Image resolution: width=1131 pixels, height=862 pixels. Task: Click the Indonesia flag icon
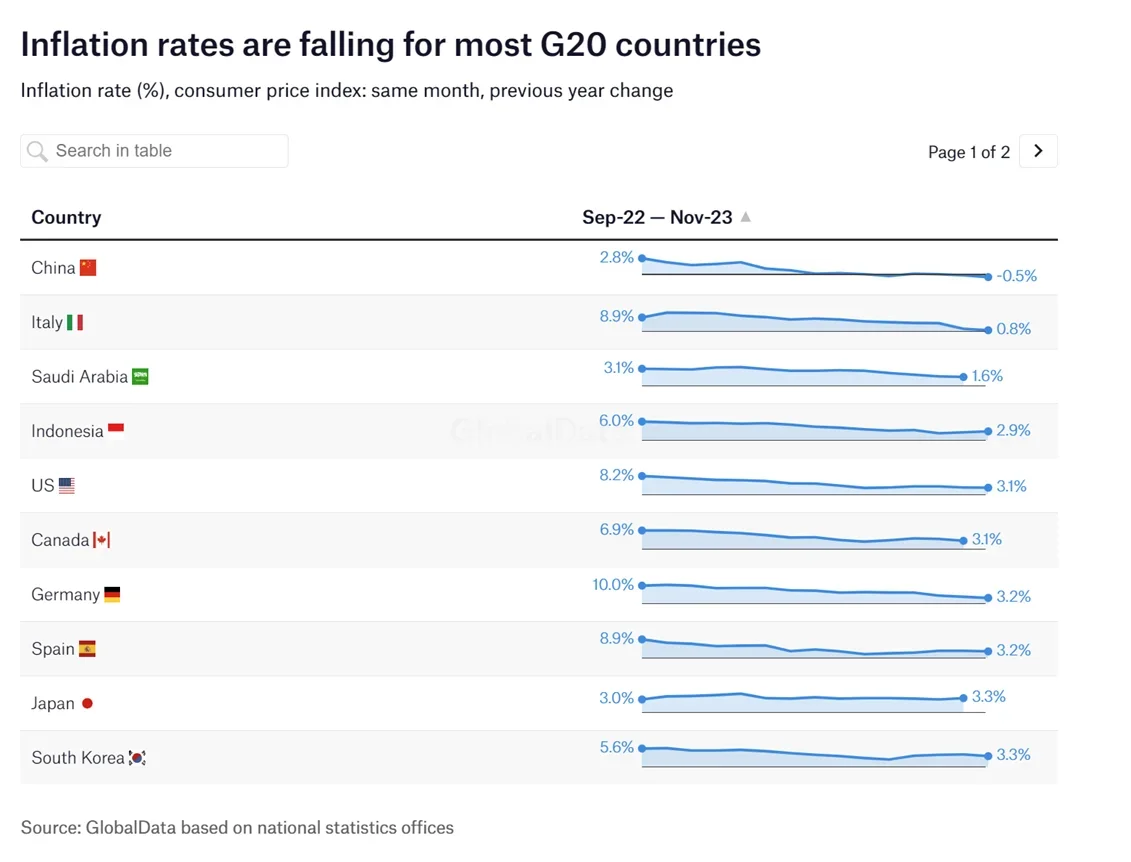(x=116, y=431)
